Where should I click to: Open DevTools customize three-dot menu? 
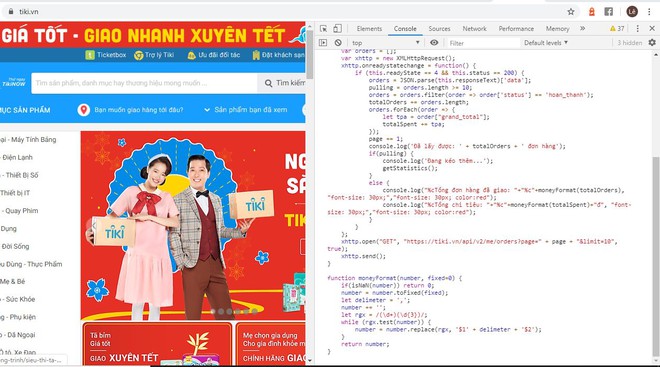(637, 29)
